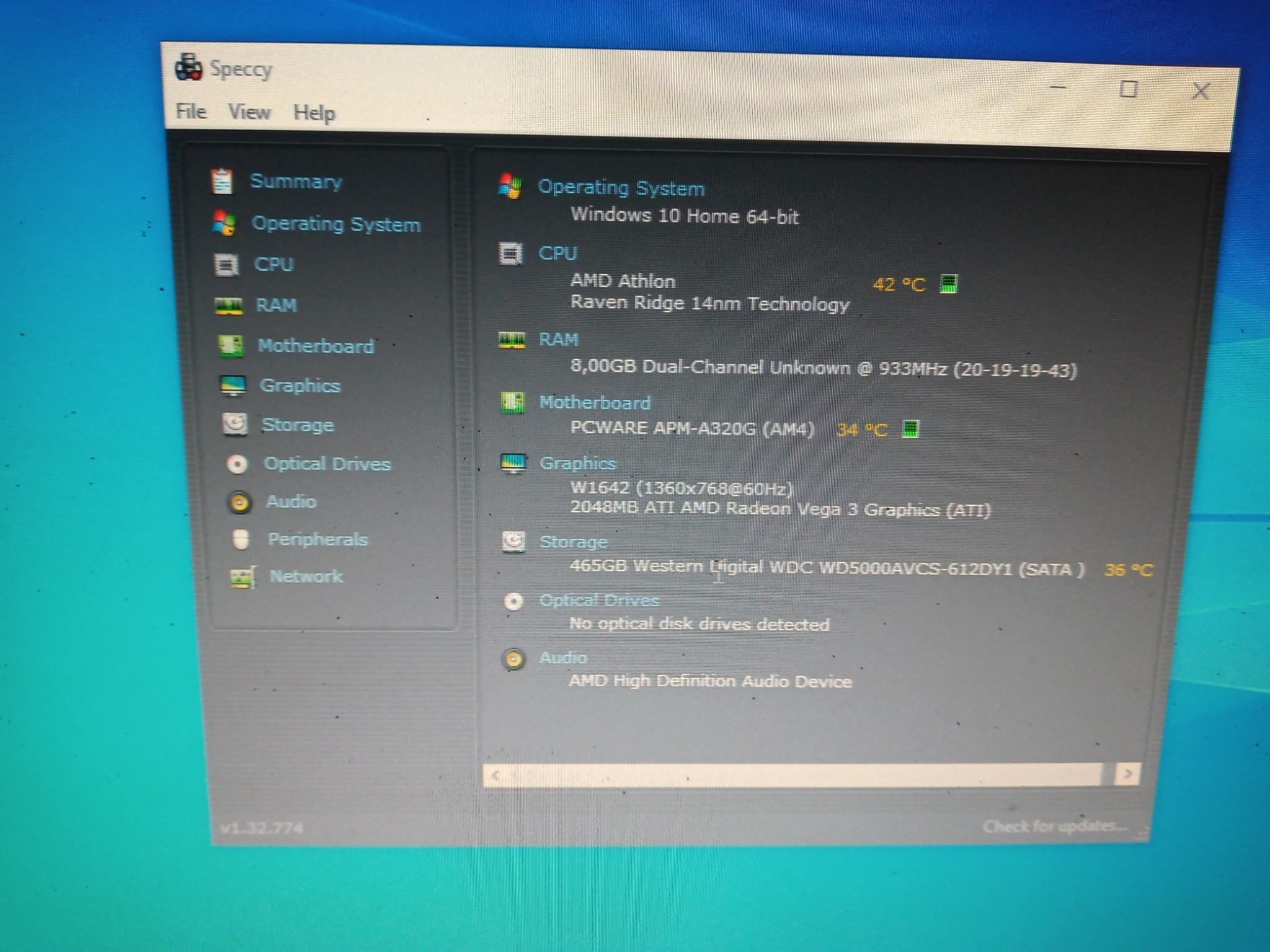Click the Operating System flag icon in sidebar
Screen dimensions: 1270x952
click(224, 223)
